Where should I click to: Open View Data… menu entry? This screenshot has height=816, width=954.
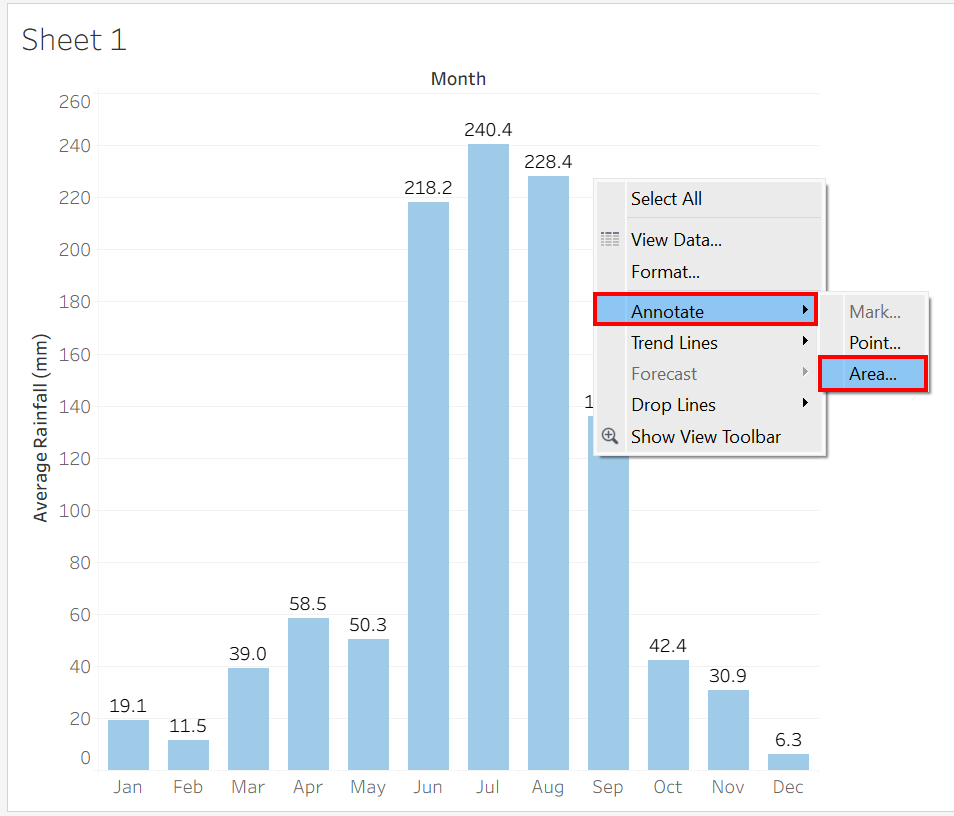709,240
